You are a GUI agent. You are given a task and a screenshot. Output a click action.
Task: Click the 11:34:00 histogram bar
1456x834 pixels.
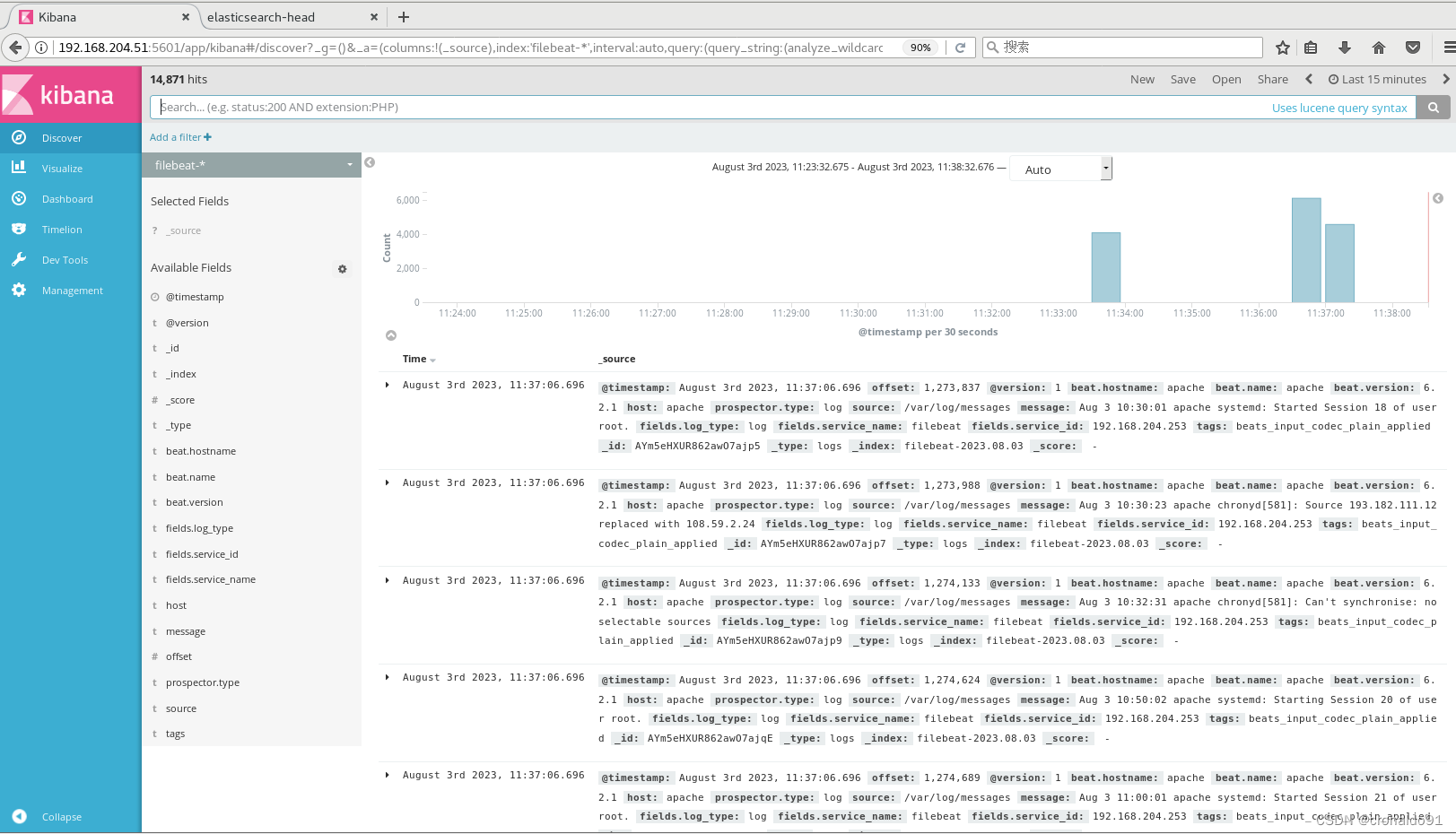tap(1106, 267)
